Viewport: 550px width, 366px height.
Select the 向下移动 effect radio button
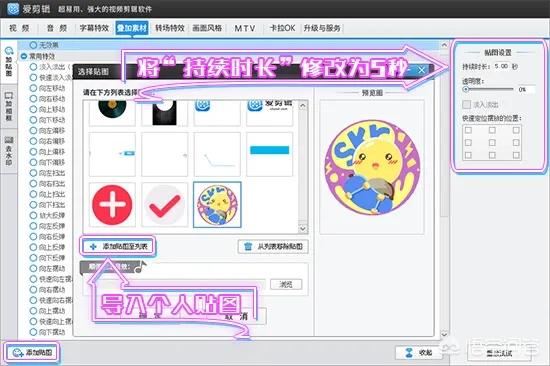coord(33,120)
